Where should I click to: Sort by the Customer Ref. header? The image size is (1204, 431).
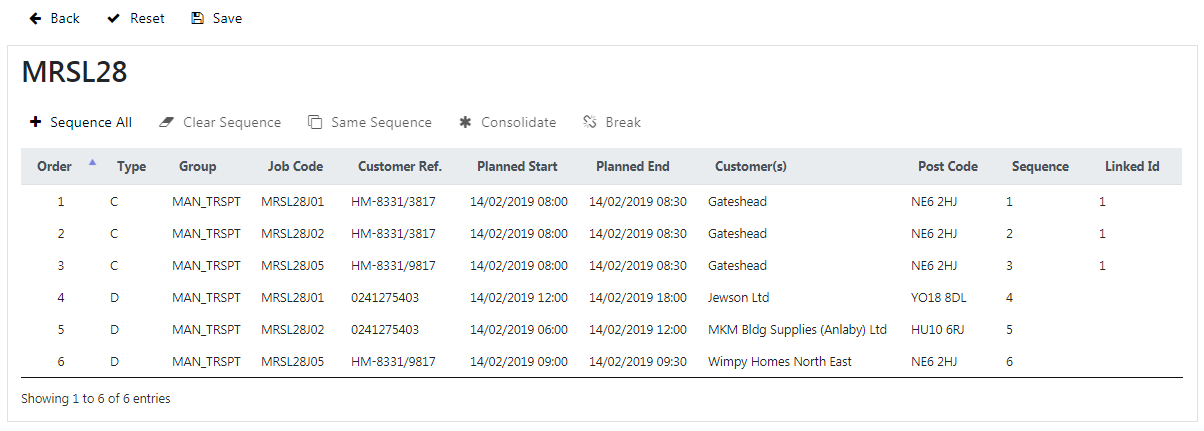coord(400,167)
